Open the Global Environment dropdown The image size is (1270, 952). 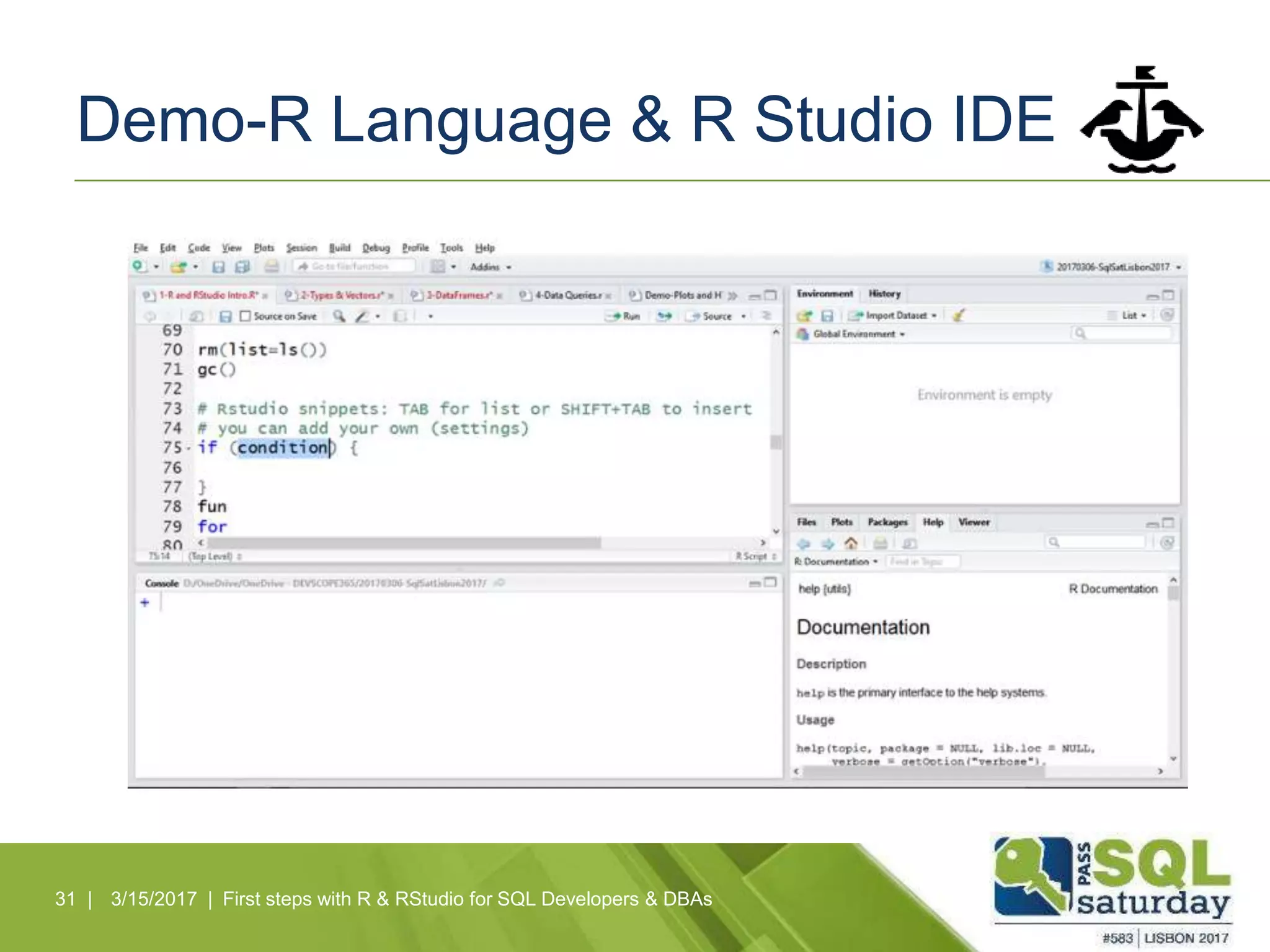point(851,334)
